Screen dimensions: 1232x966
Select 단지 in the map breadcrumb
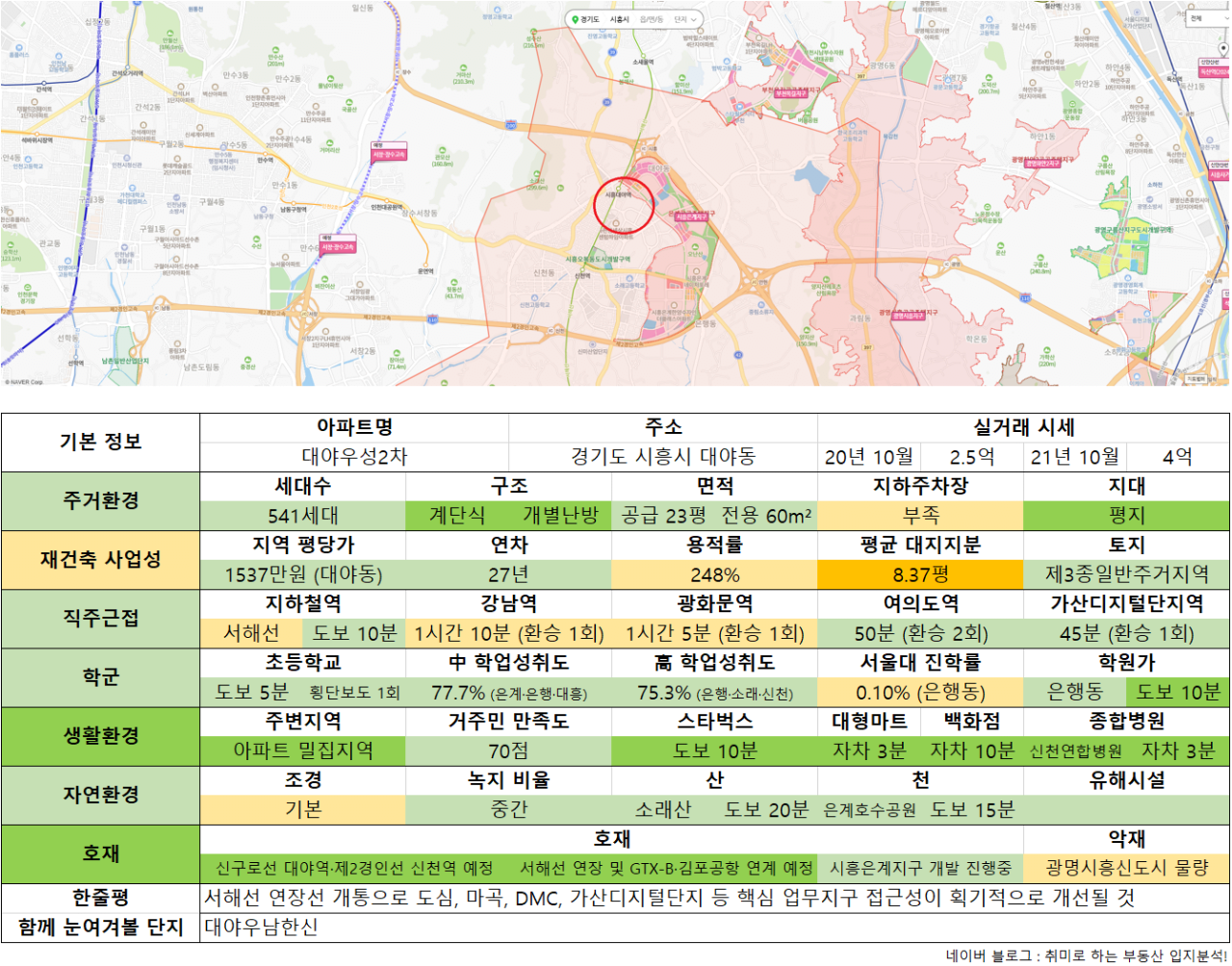coord(680,19)
